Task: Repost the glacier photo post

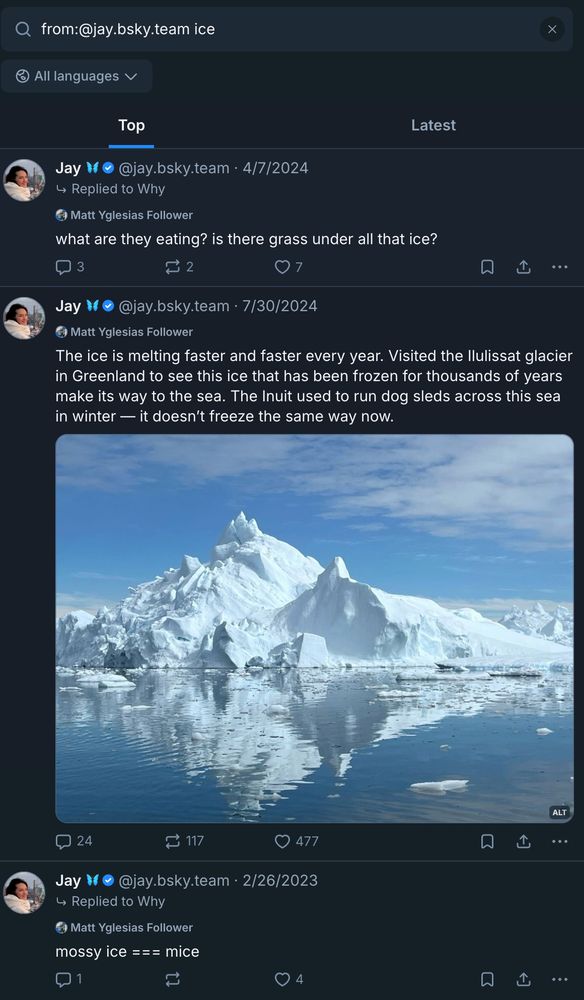Action: pos(172,841)
